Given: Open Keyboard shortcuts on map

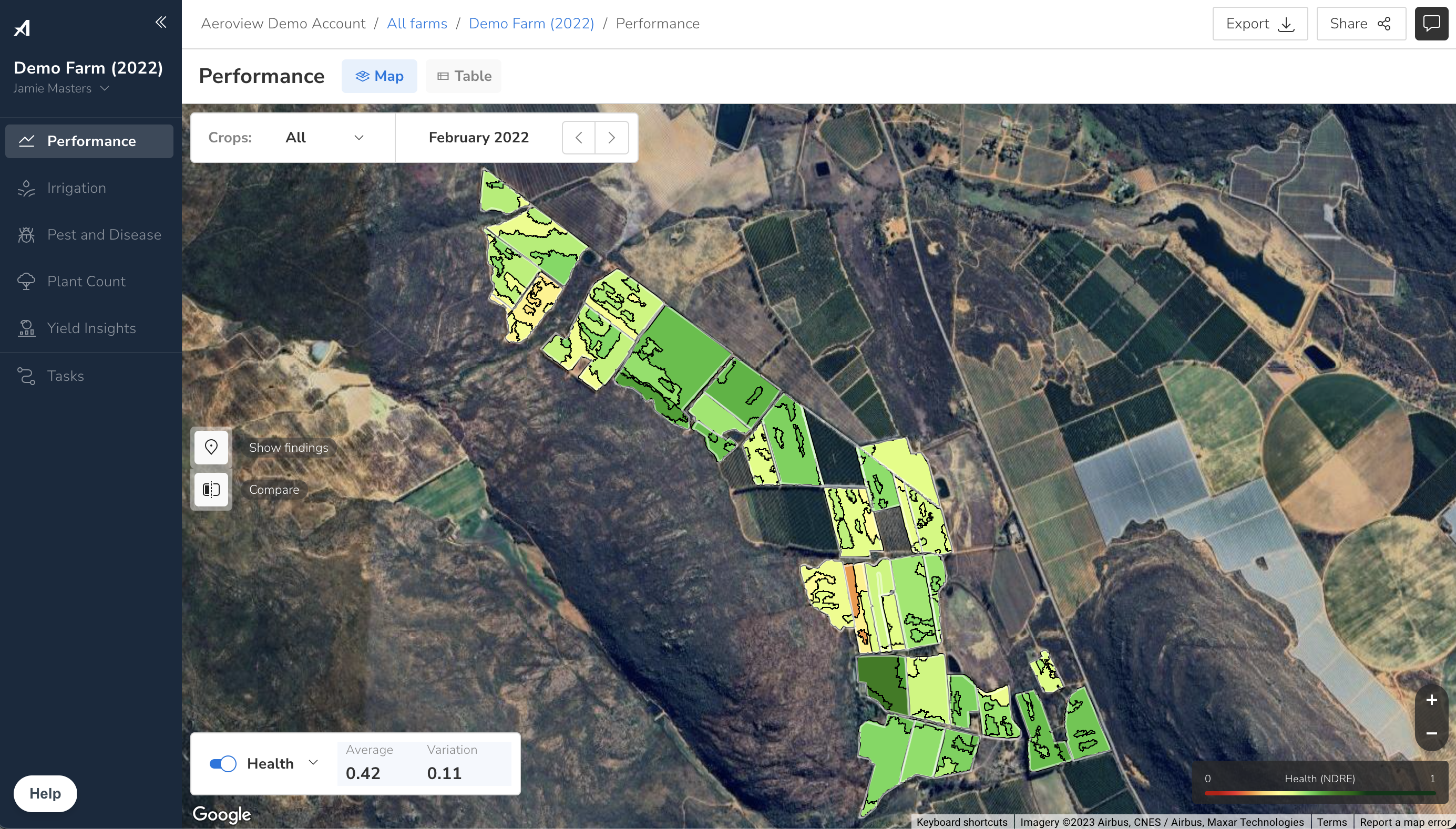Looking at the screenshot, I should point(961,822).
